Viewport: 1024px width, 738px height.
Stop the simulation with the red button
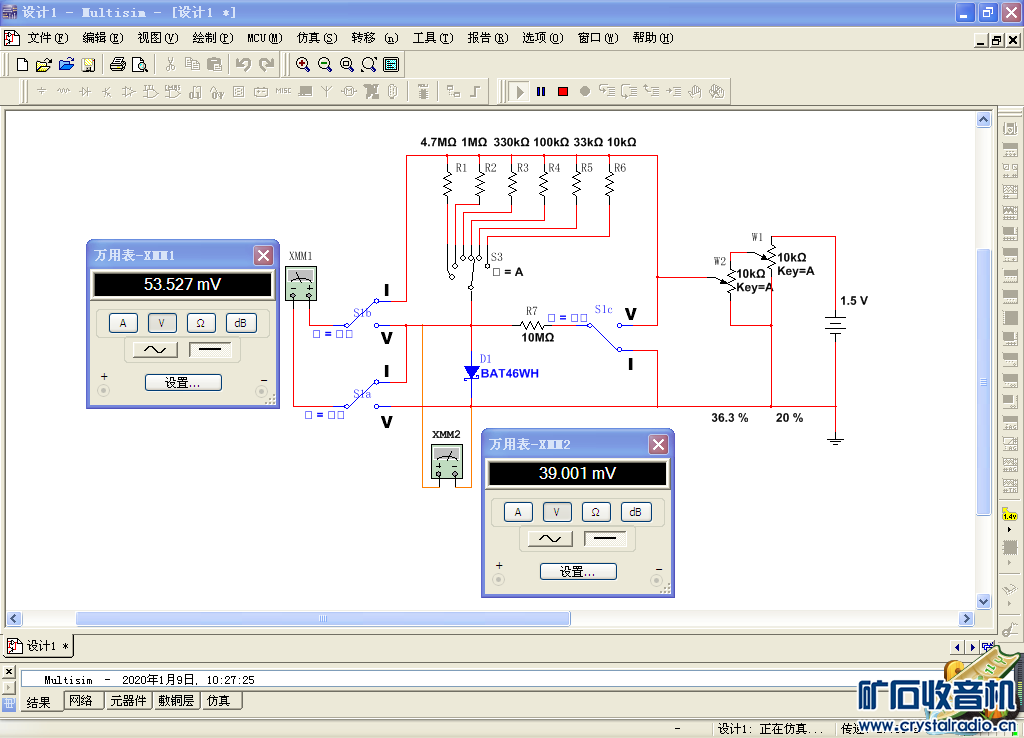click(x=563, y=91)
